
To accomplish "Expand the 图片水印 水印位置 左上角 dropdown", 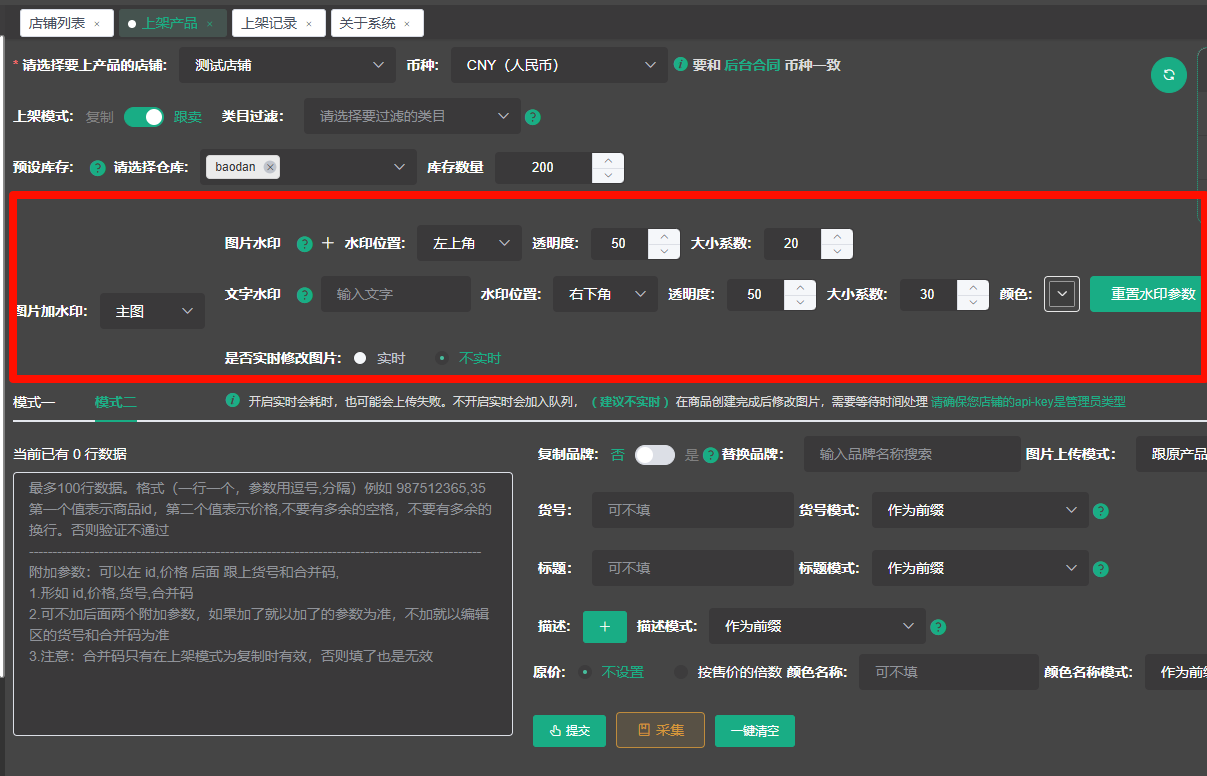I will (x=469, y=243).
